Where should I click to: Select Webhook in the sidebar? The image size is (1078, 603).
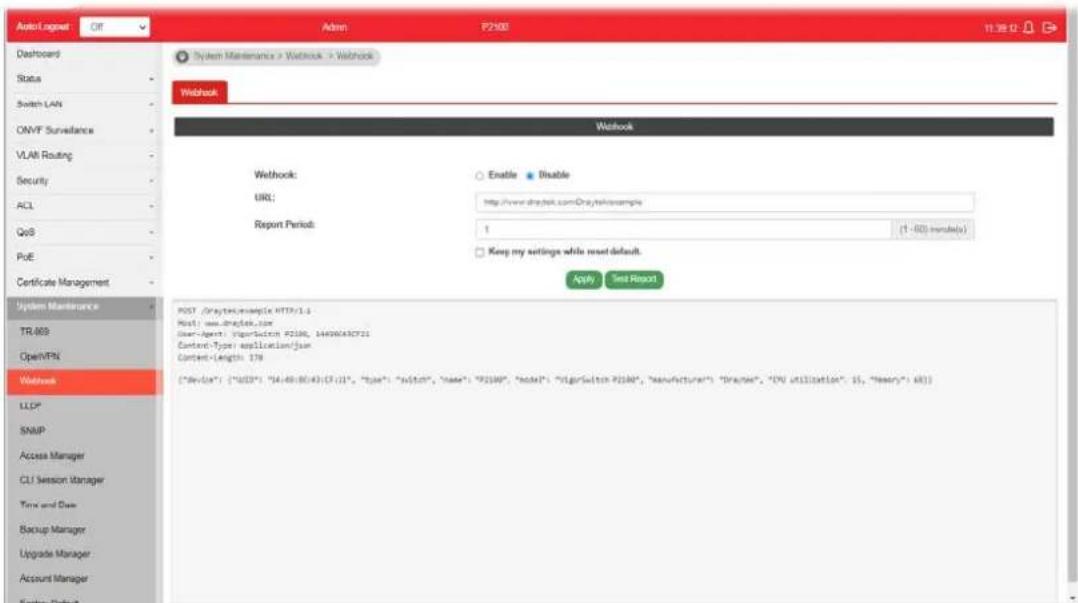pyautogui.click(x=84, y=382)
